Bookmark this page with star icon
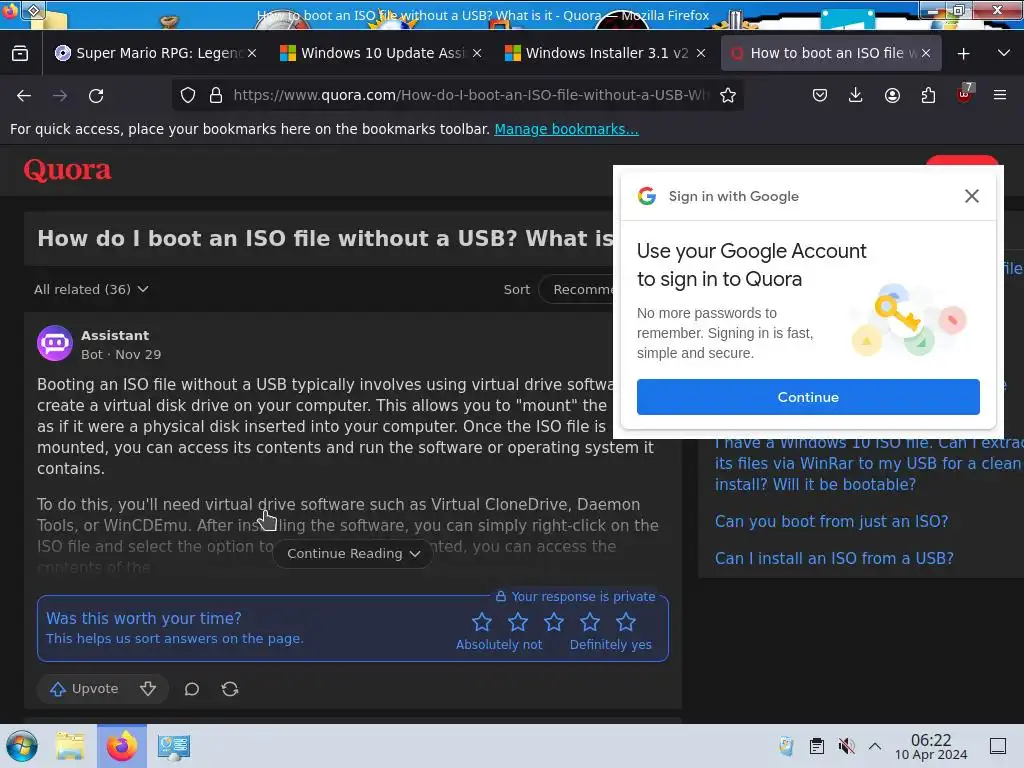1024x768 pixels. point(728,95)
